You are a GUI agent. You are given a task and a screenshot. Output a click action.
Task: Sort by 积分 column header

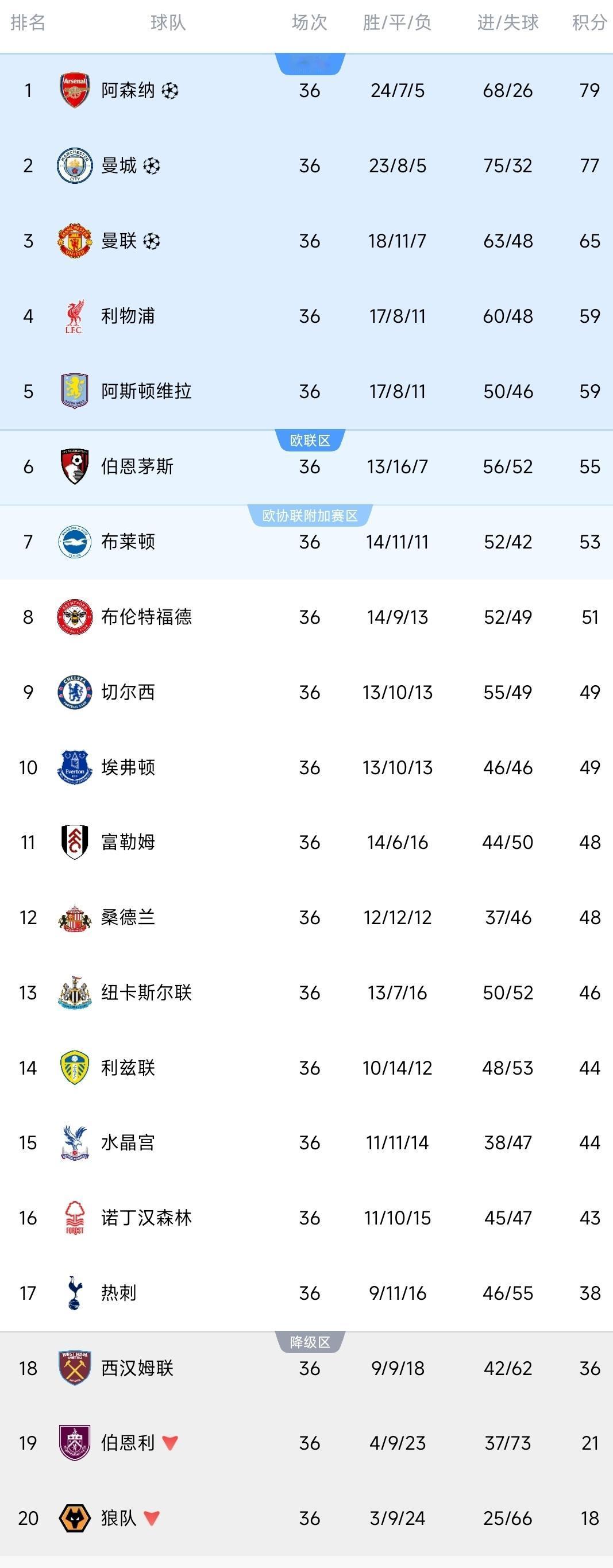pyautogui.click(x=589, y=22)
